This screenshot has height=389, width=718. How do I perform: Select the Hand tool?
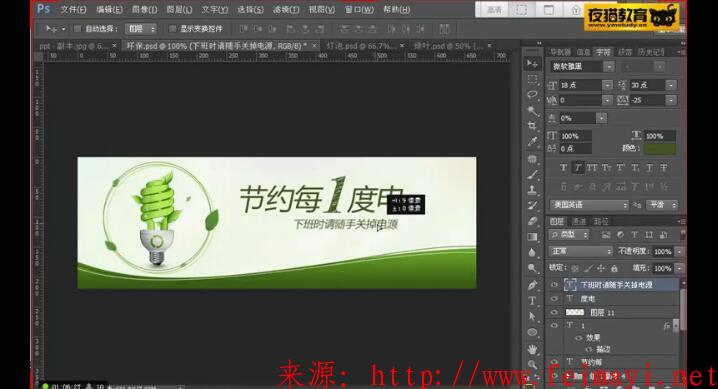(532, 350)
